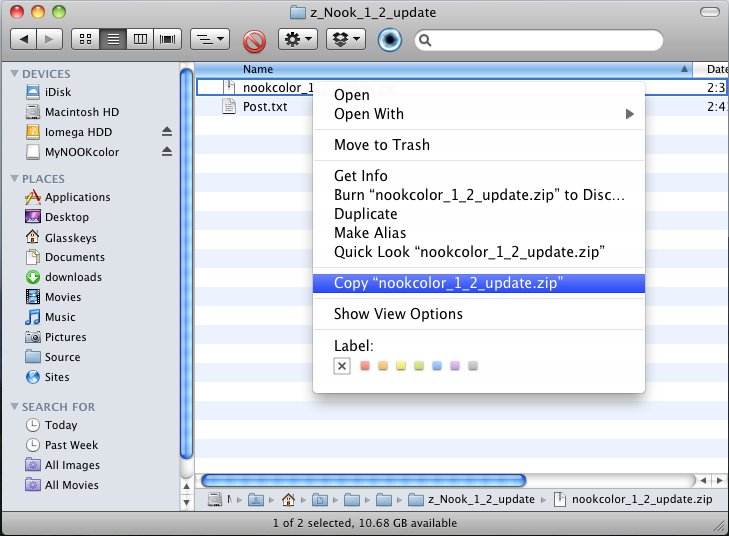
Task: Select Get Info from context menu
Action: click(361, 176)
